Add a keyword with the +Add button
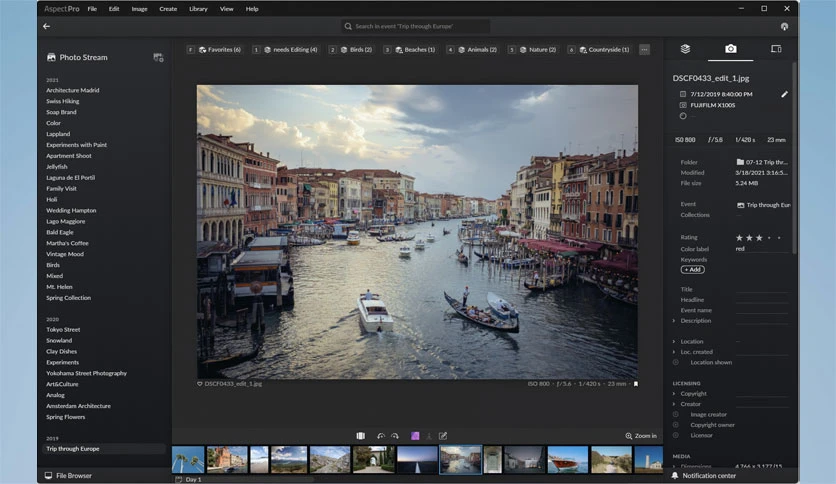 693,270
